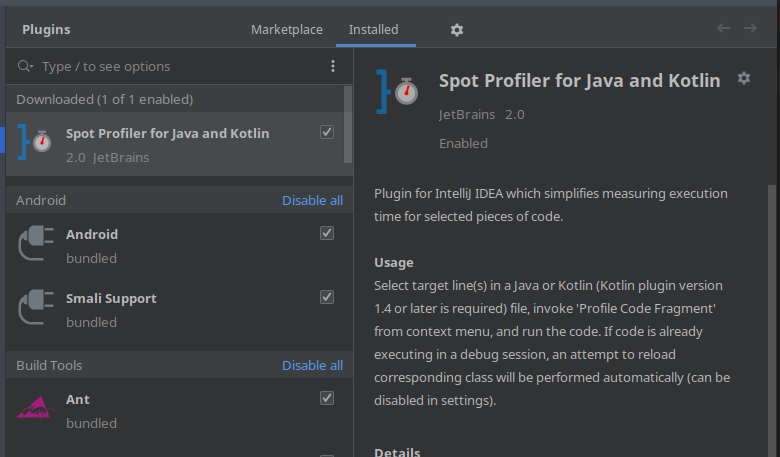Uncheck the Ant plugin checkbox

tap(327, 398)
